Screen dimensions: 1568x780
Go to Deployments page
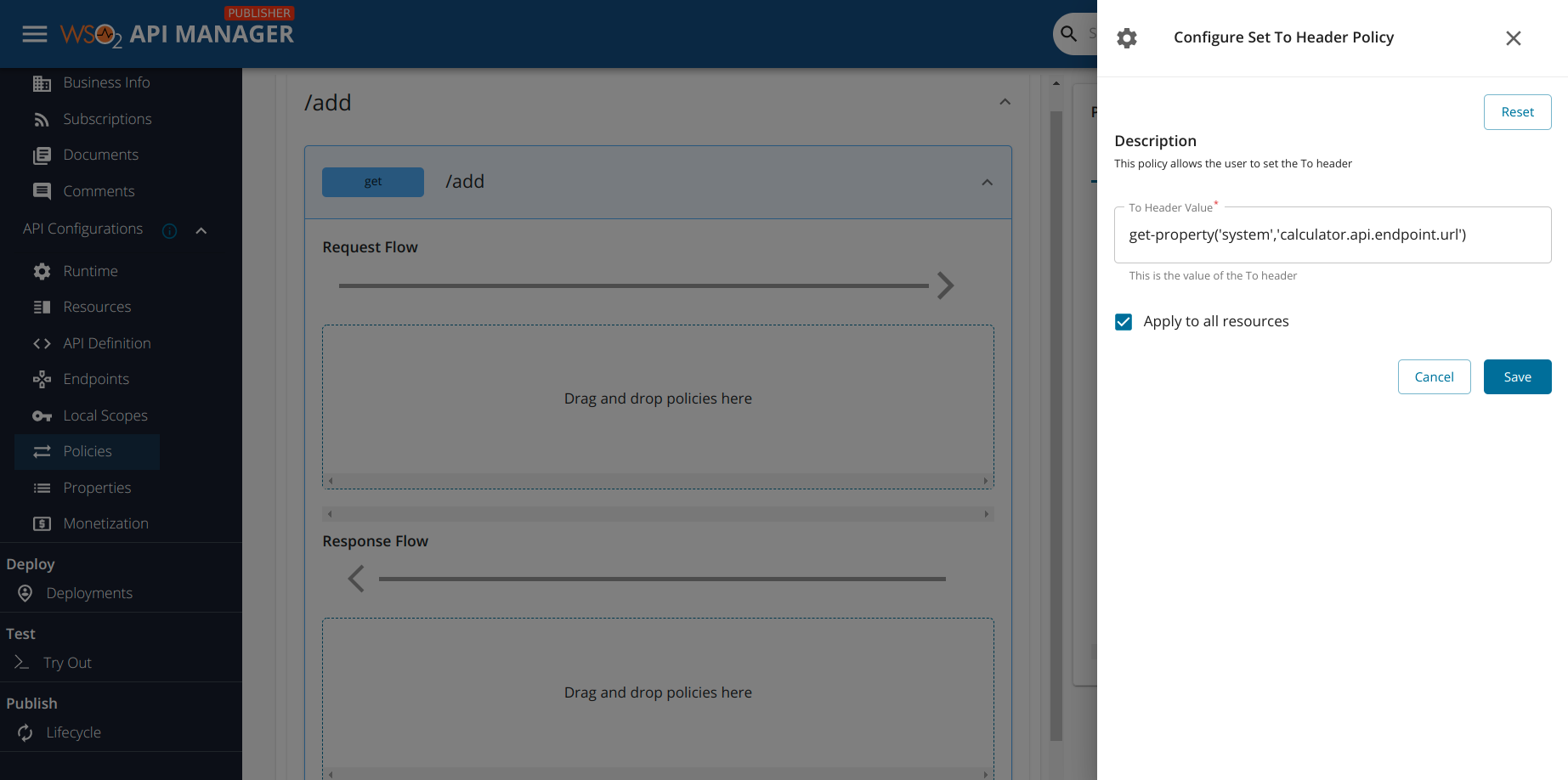click(x=89, y=593)
